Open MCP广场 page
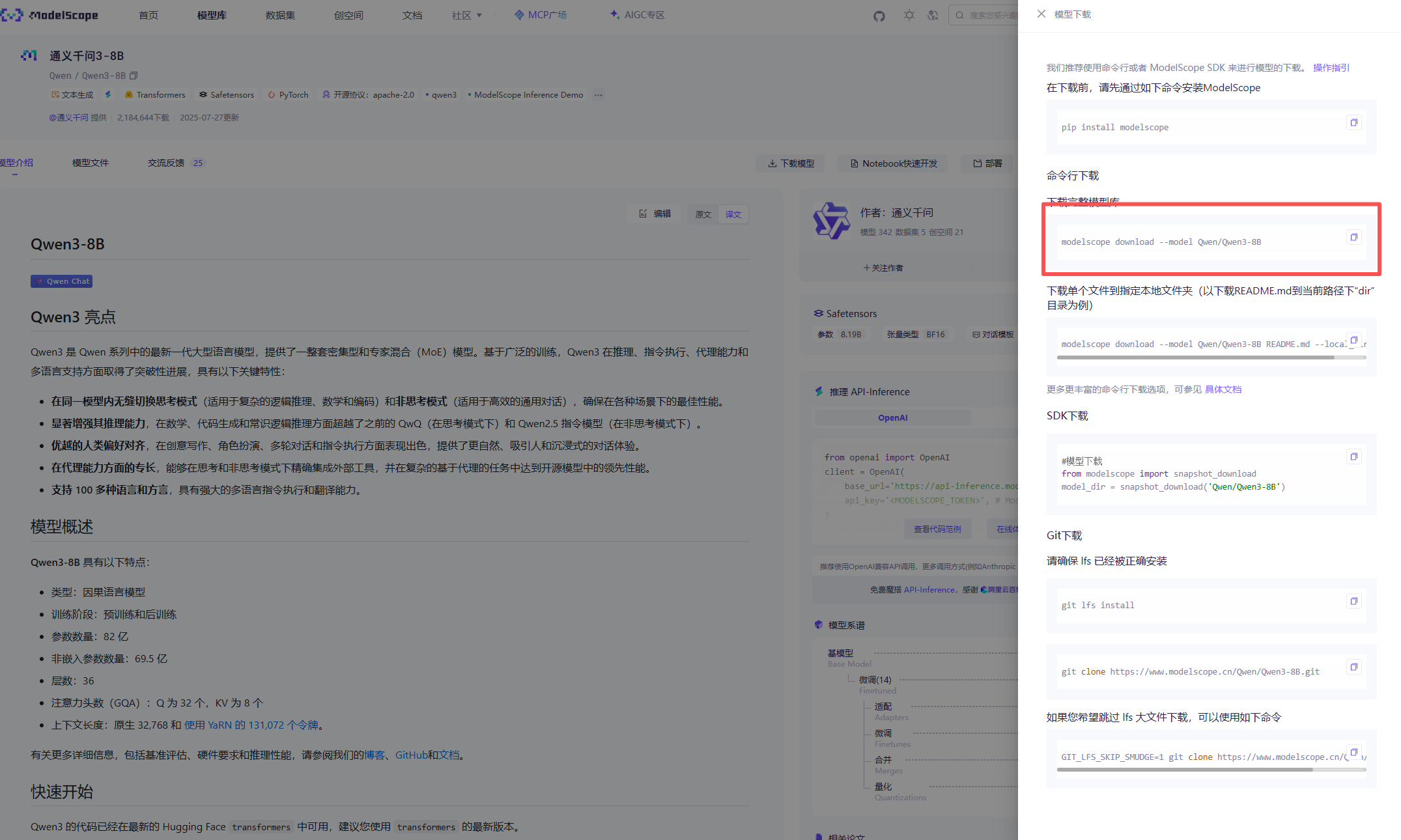Image resolution: width=1401 pixels, height=840 pixels. pos(541,15)
